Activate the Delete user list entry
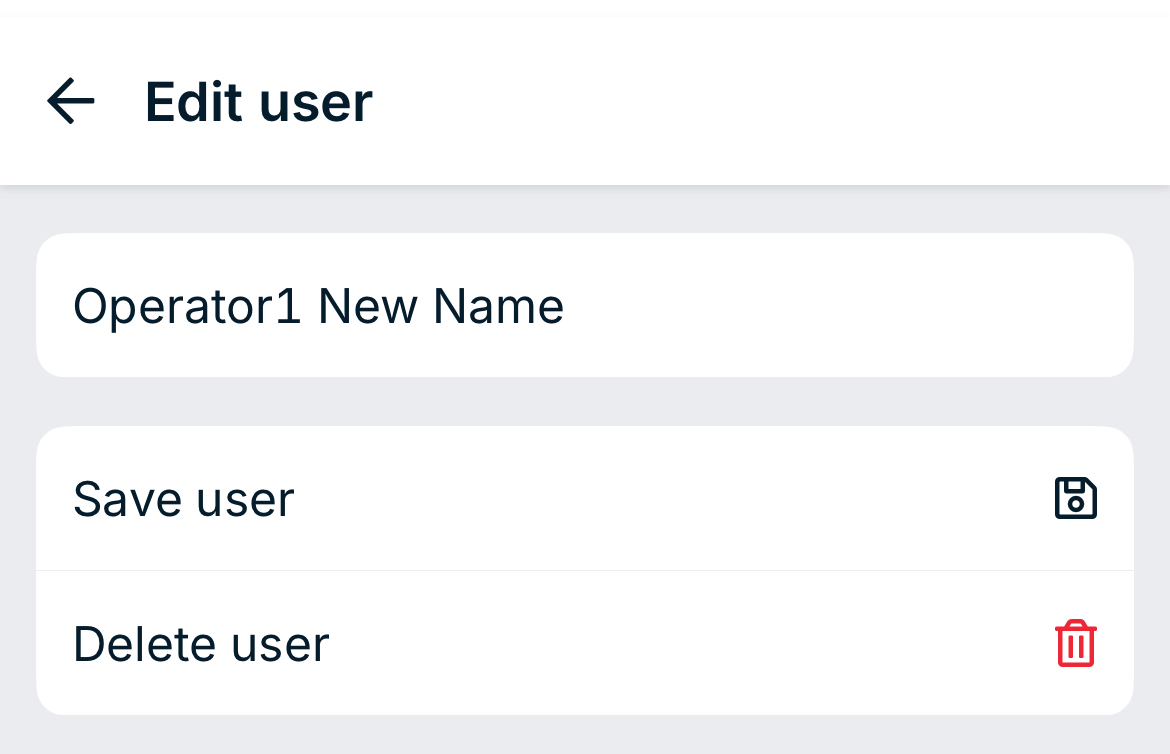This screenshot has height=754, width=1170. [x=585, y=644]
